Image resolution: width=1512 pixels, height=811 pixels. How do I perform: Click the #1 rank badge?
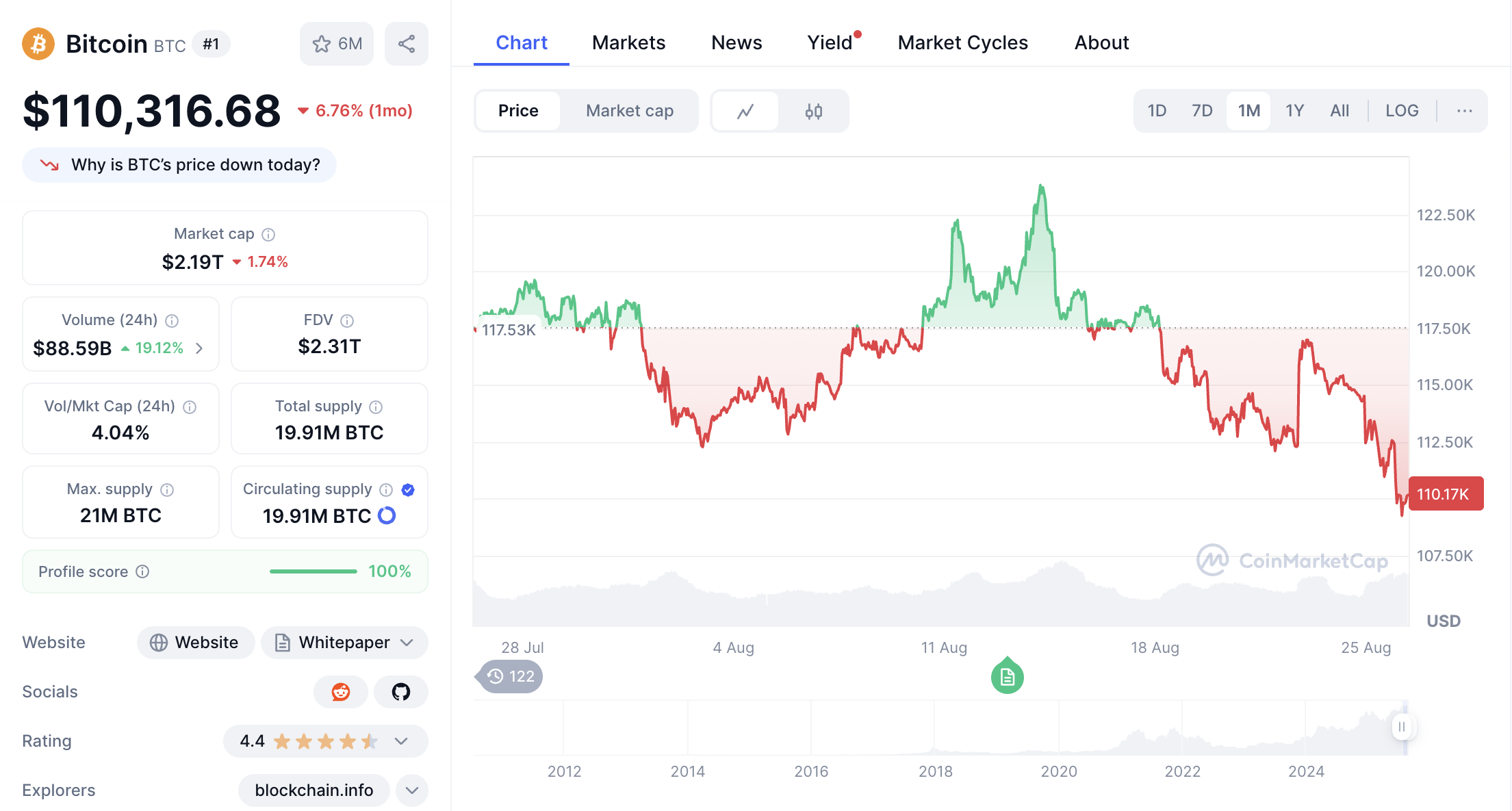tap(211, 44)
